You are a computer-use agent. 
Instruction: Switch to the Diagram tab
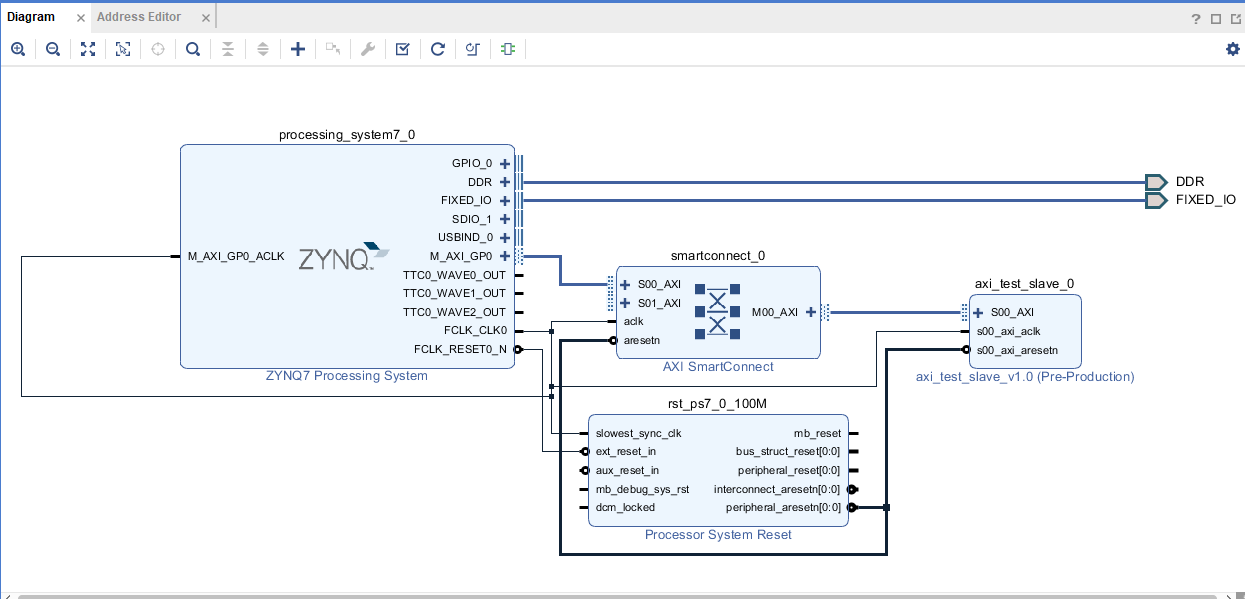click(x=31, y=17)
